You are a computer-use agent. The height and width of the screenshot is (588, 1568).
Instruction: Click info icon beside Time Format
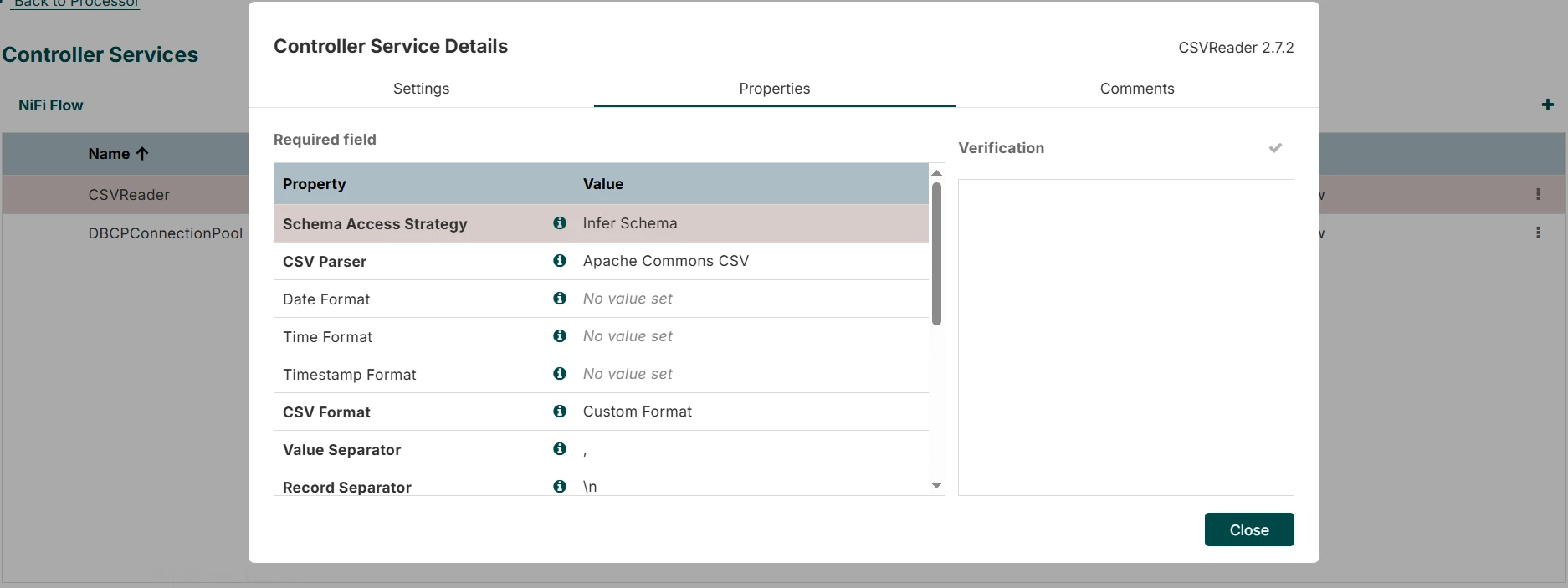pyautogui.click(x=560, y=335)
